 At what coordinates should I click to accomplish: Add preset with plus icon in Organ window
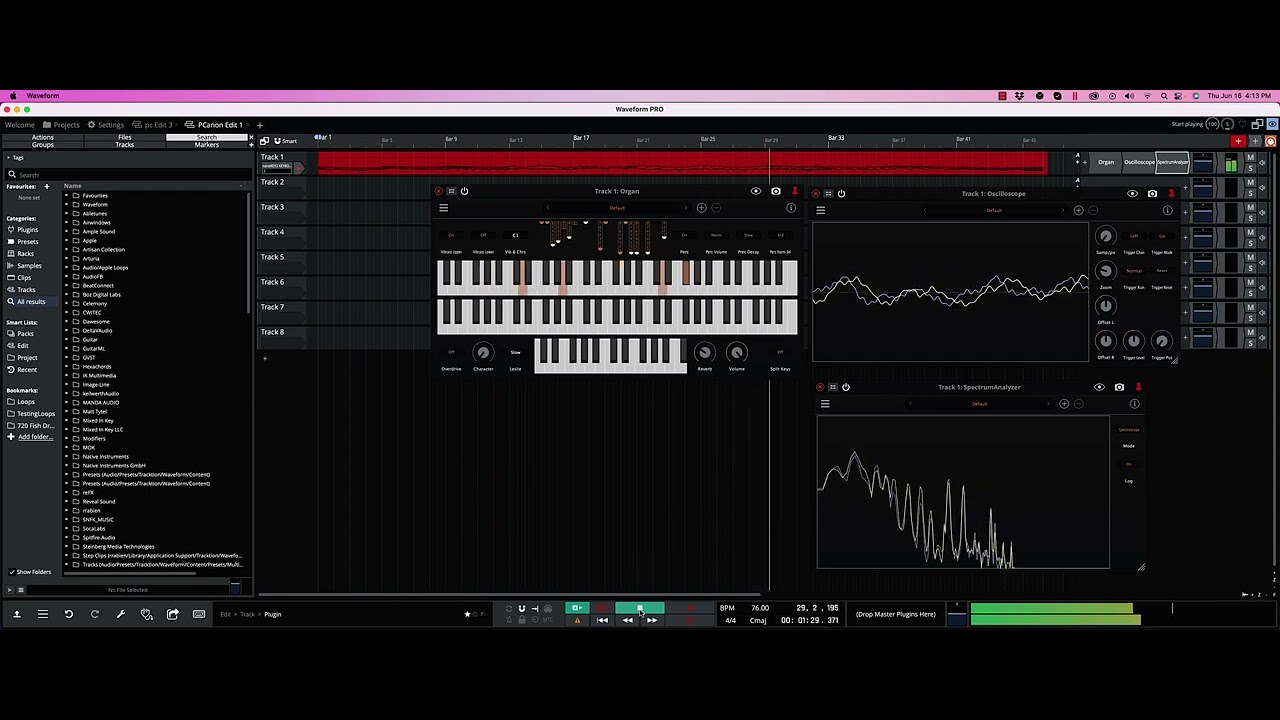701,208
